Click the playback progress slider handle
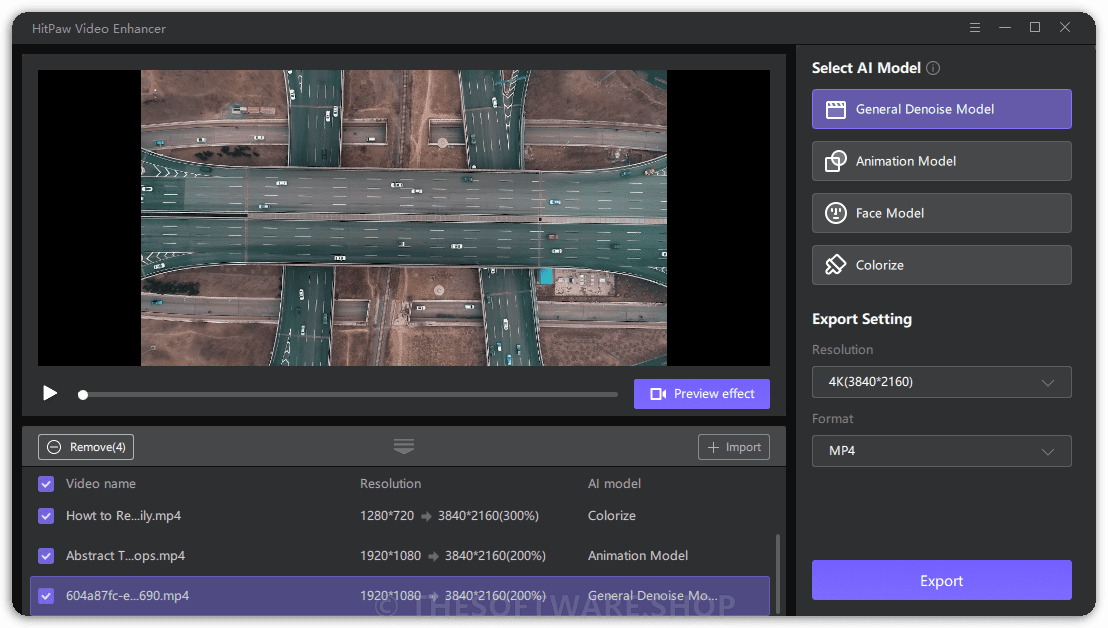 coord(83,395)
